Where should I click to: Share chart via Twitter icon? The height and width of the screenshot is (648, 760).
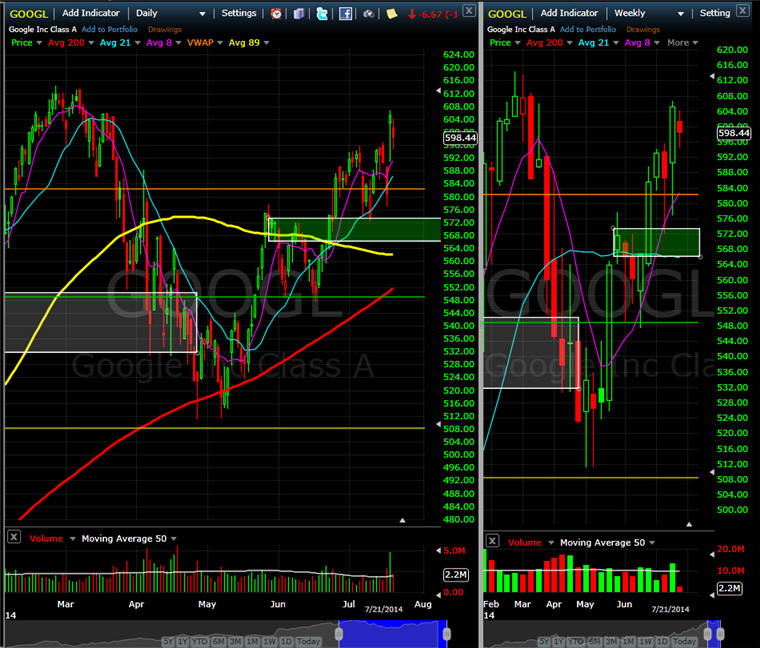coord(322,14)
